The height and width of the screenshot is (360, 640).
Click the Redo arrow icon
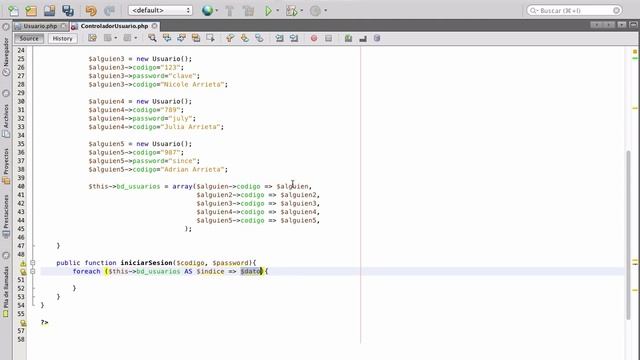(109, 10)
